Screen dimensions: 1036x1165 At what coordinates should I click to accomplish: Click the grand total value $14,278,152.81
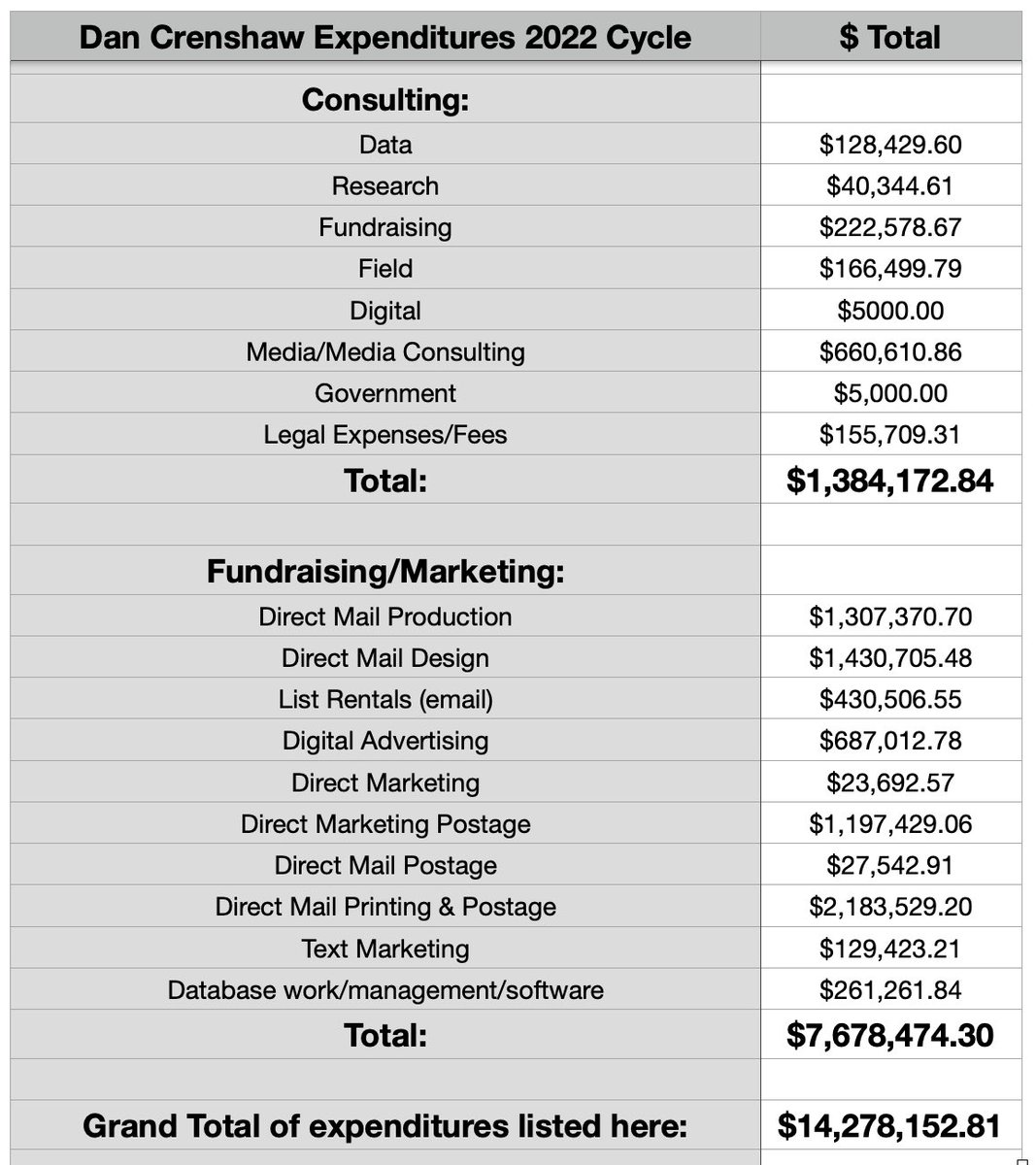pyautogui.click(x=889, y=1126)
